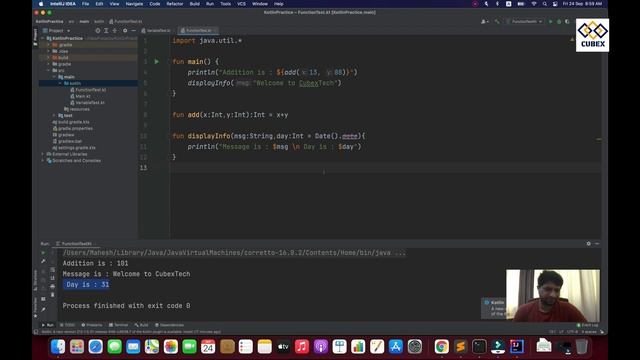This screenshot has height=360, width=640.
Task: Collapse the KotlinPractice root node
Action: point(43,38)
